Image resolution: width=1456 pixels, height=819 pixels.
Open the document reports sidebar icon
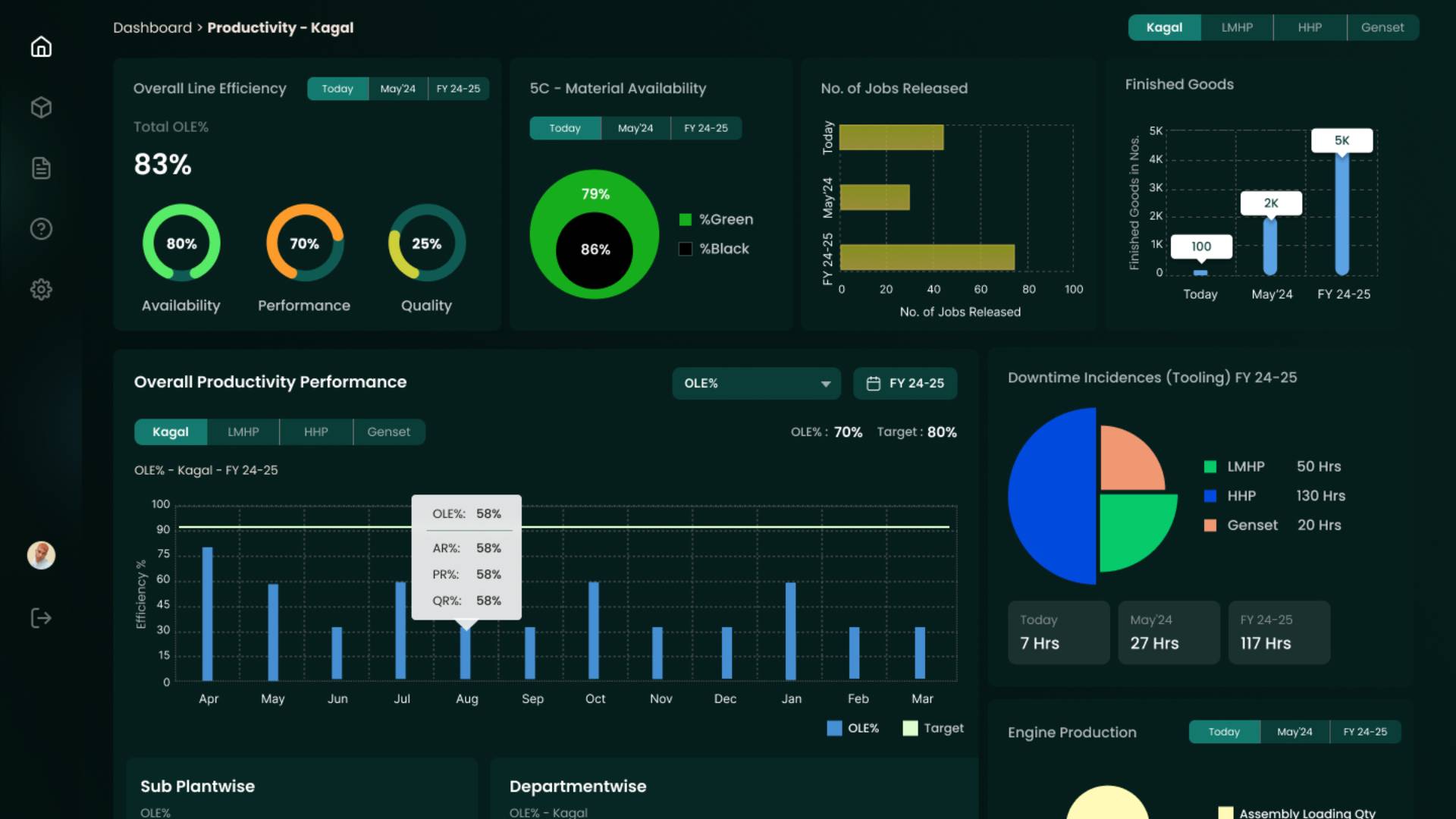41,168
